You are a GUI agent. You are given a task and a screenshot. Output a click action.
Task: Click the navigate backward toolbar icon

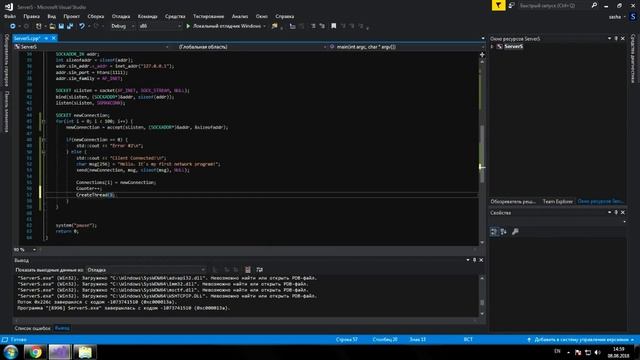pyautogui.click(x=13, y=26)
